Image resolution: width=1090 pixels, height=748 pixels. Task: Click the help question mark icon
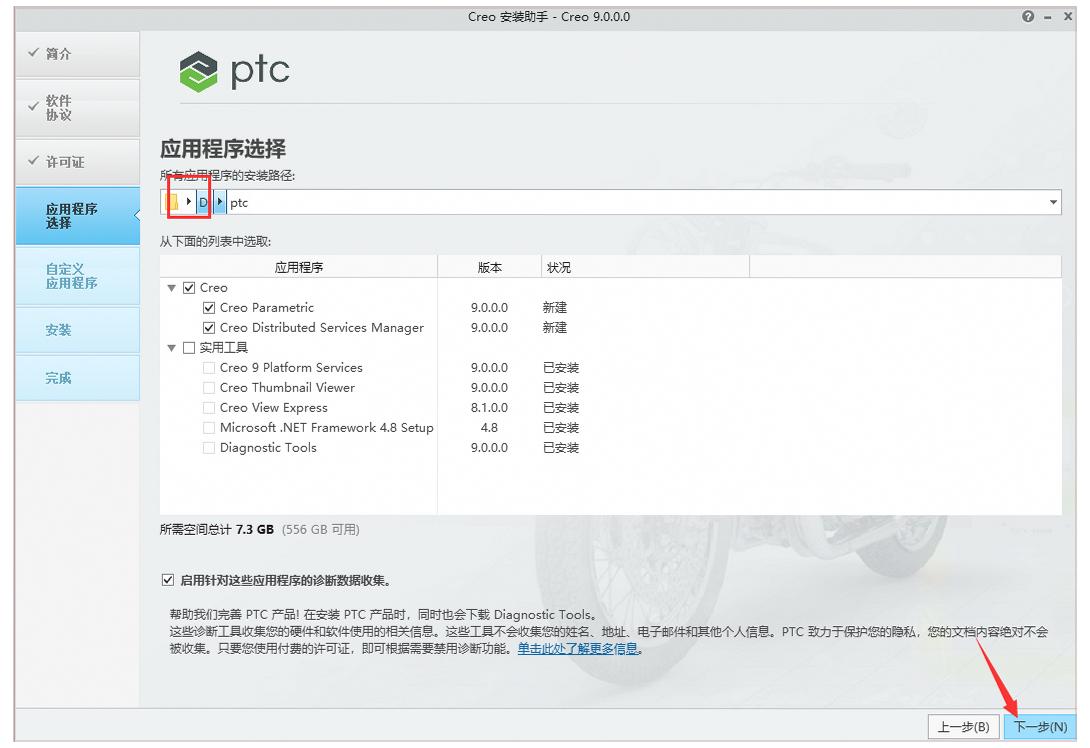tap(1028, 17)
